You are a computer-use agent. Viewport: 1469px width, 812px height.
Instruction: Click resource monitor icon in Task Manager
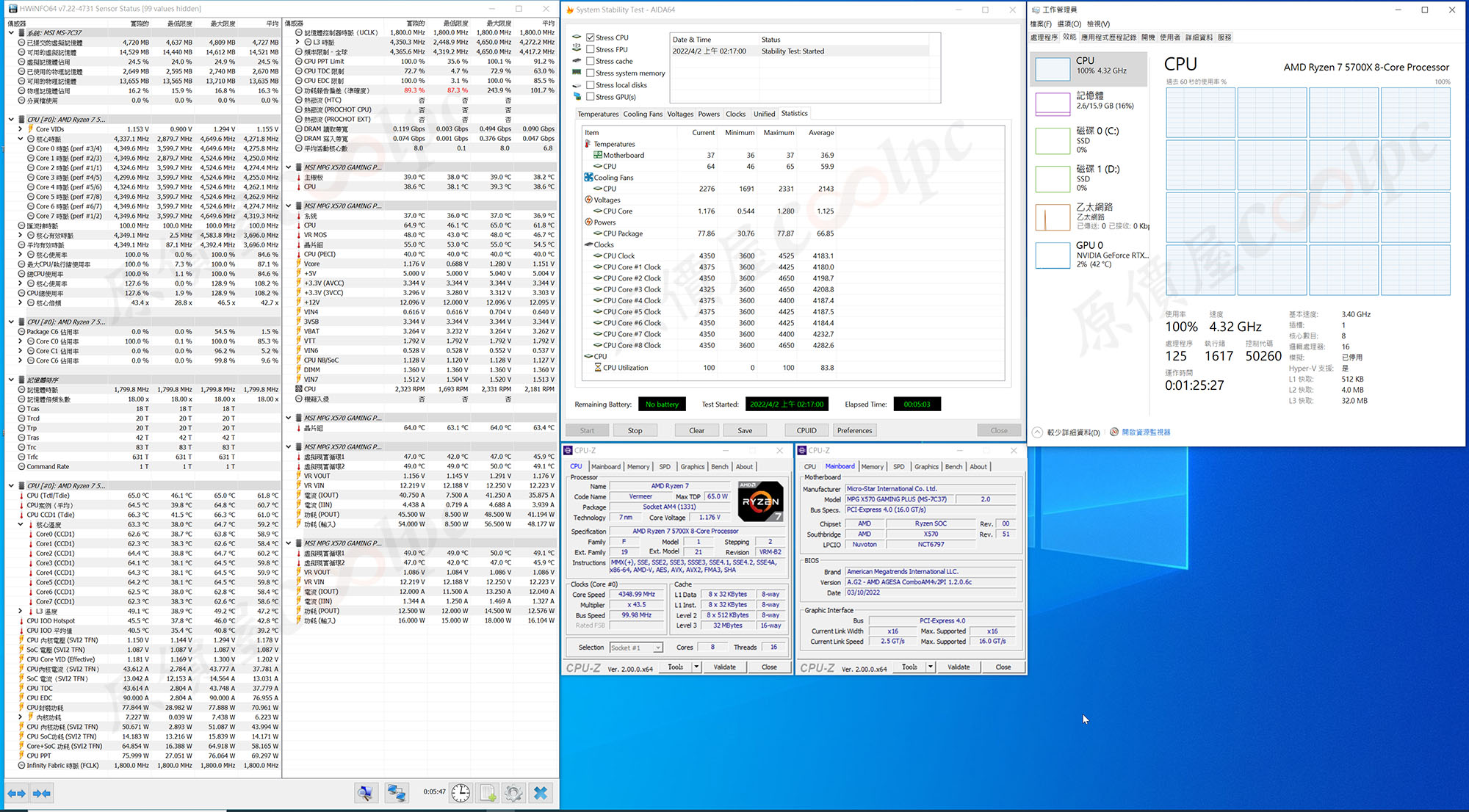coord(1114,432)
